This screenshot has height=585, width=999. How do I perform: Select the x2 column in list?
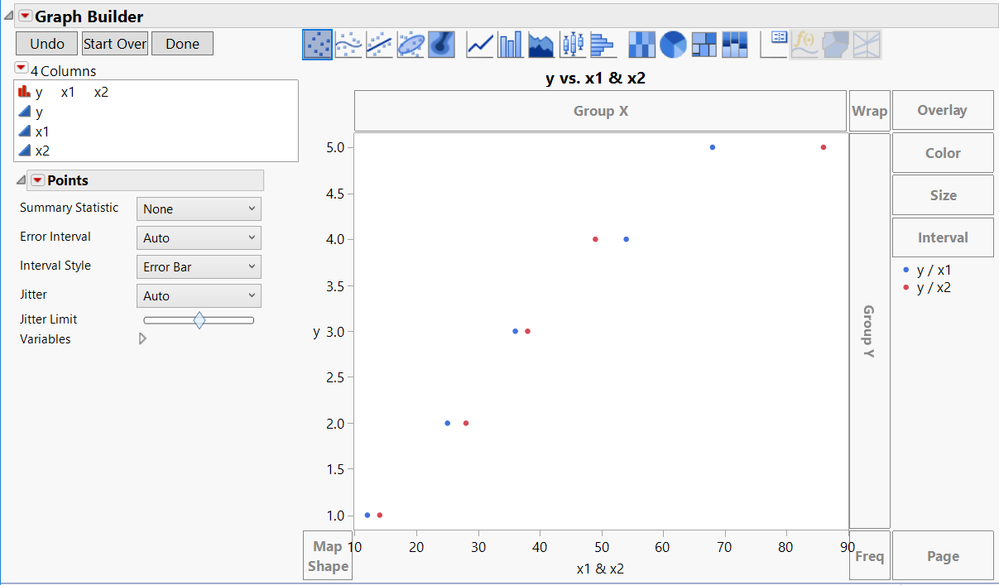[156, 151]
